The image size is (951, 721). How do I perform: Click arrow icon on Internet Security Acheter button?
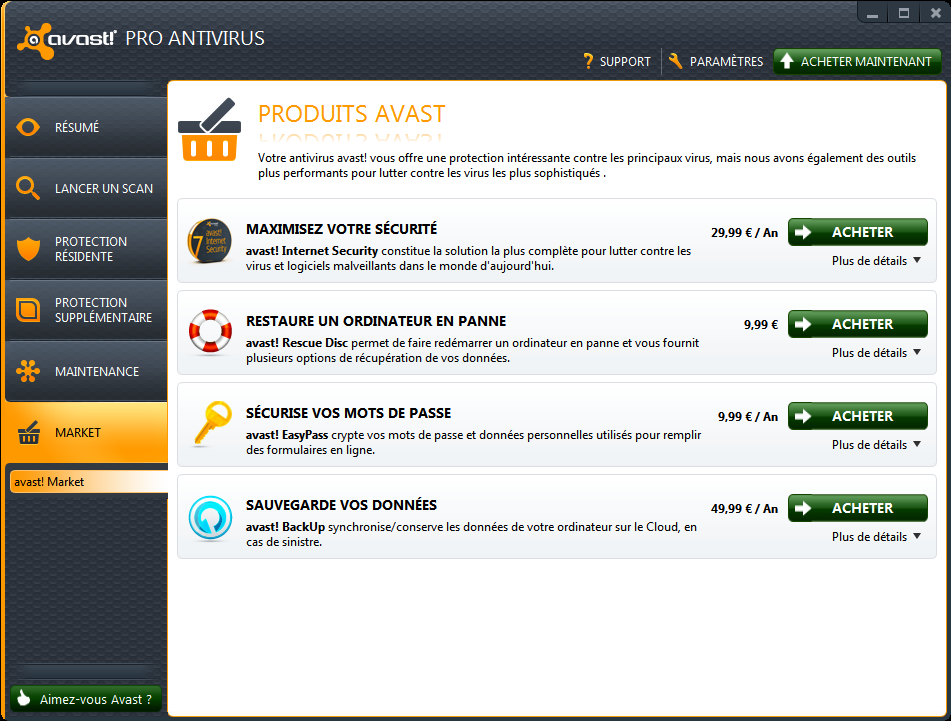pos(803,232)
